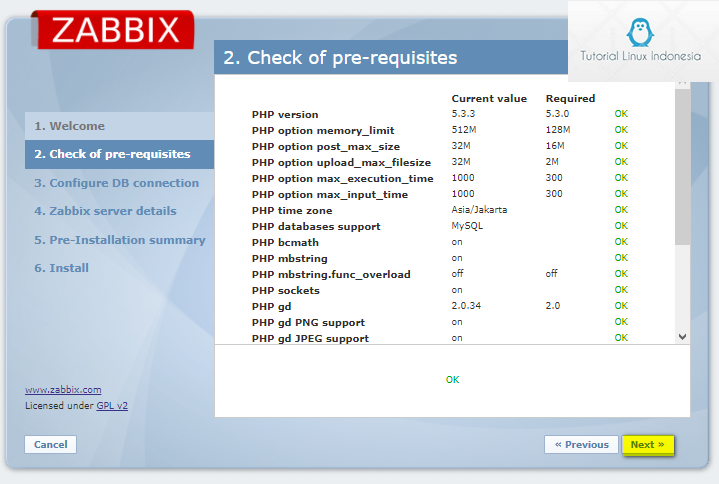The height and width of the screenshot is (484, 719).
Task: Click the ZABBIX logo
Action: tap(113, 29)
